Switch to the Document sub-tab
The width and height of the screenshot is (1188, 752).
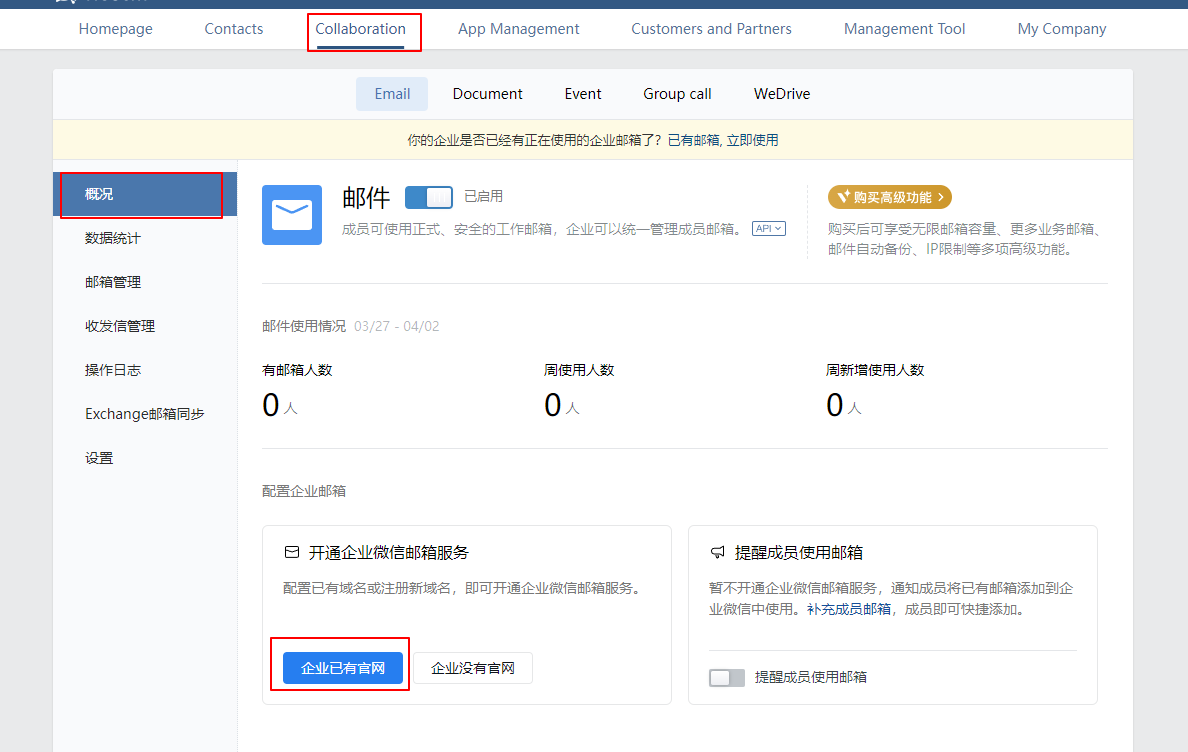487,94
